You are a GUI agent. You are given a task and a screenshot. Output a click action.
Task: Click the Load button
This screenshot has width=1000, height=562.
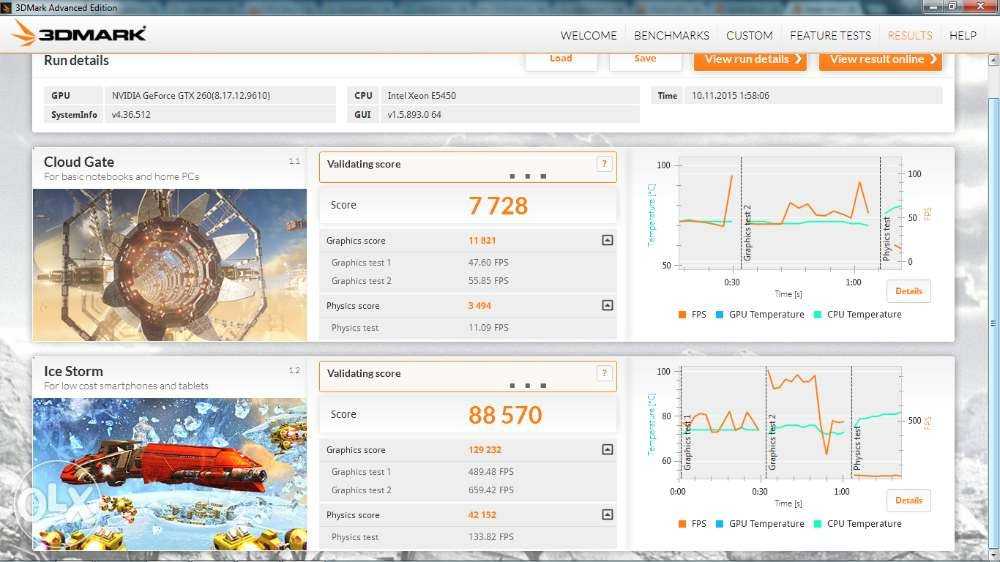tap(561, 61)
